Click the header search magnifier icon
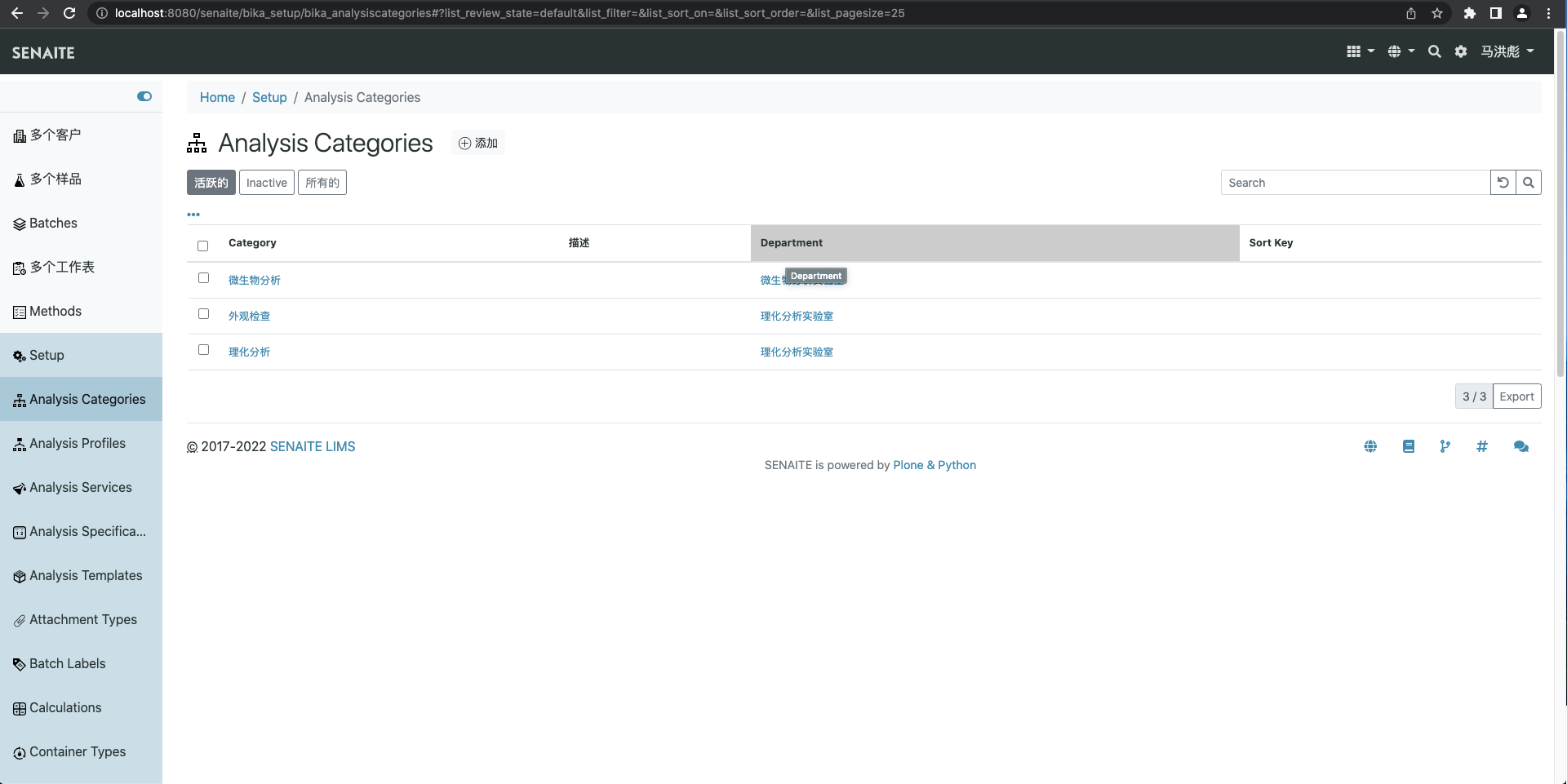This screenshot has height=784, width=1567. 1434,51
